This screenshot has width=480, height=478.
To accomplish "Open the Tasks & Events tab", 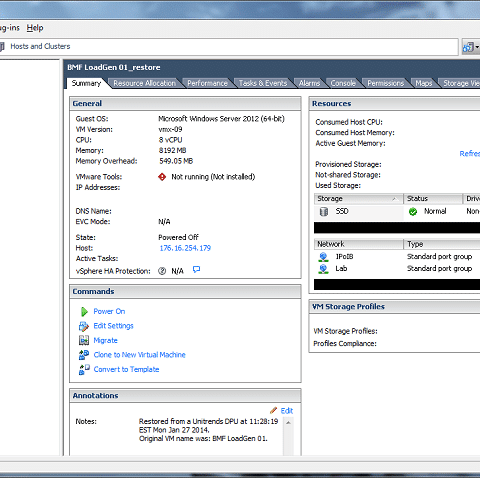I will point(263,83).
